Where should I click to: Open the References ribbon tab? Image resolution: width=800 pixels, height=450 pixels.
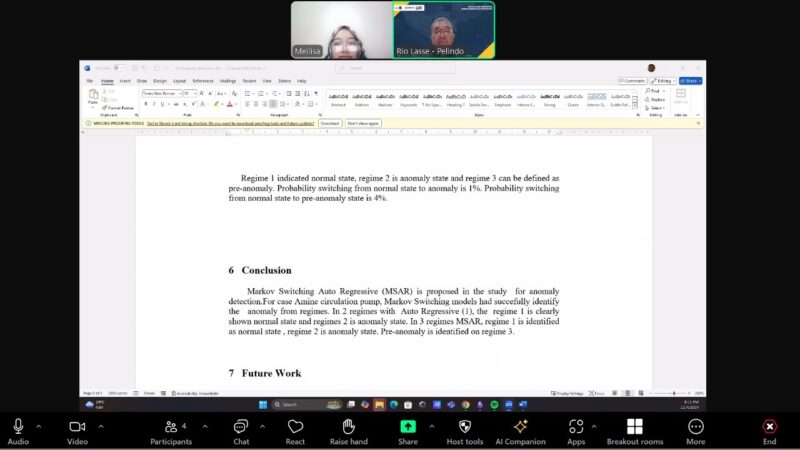point(203,80)
